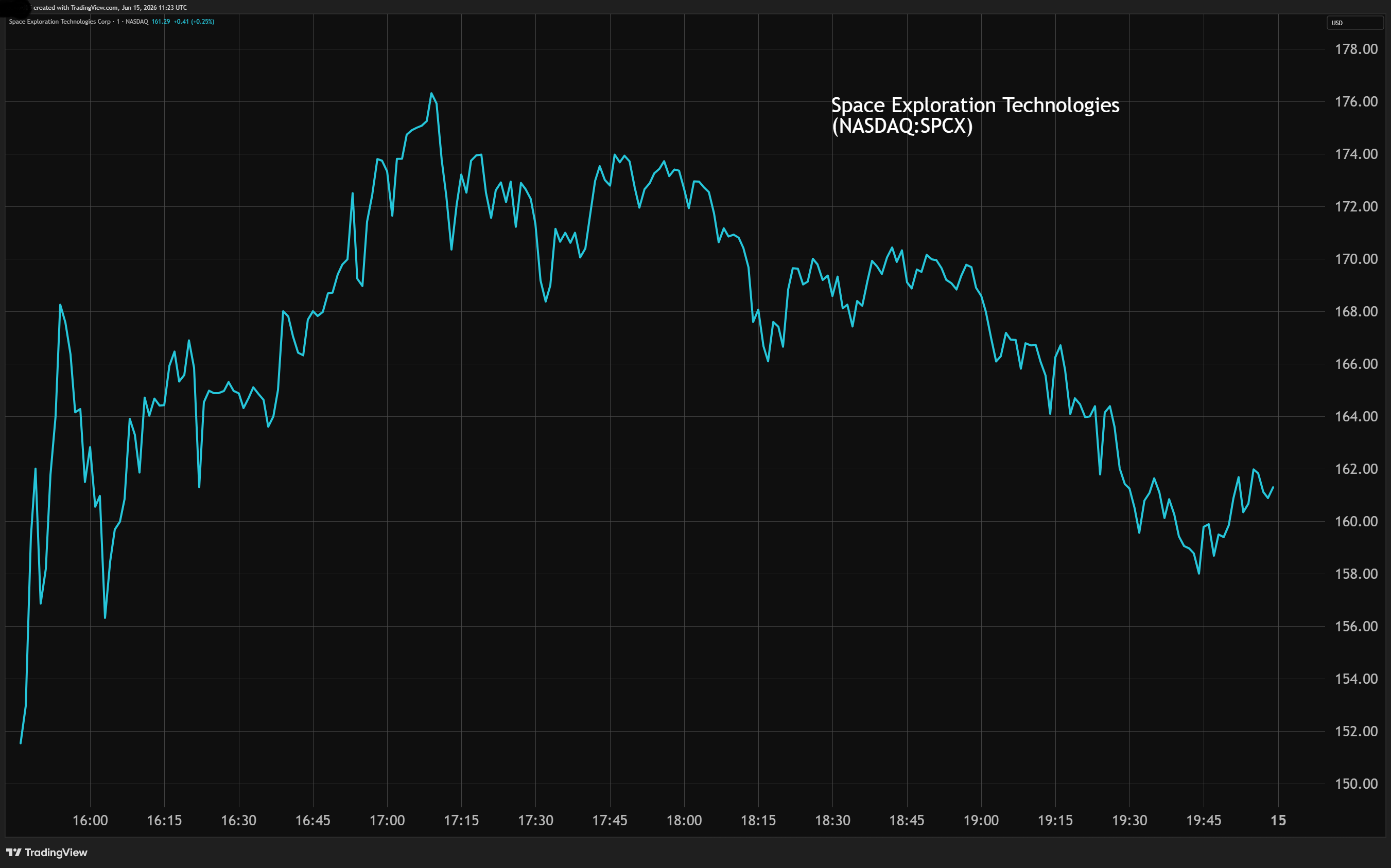Click the 17:45 time axis label
This screenshot has height=868, width=1391.
click(x=610, y=820)
